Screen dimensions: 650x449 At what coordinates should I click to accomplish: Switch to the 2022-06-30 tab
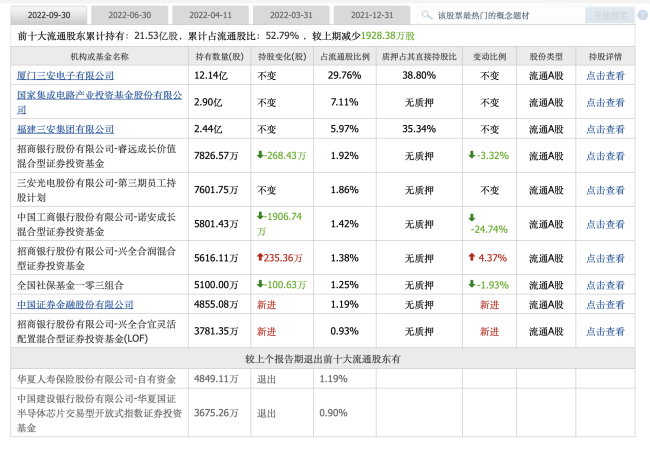pyautogui.click(x=129, y=15)
